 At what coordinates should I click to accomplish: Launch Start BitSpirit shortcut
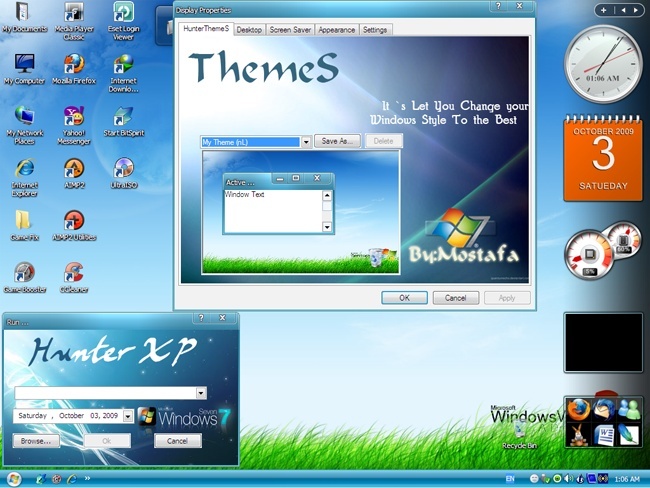tap(124, 121)
